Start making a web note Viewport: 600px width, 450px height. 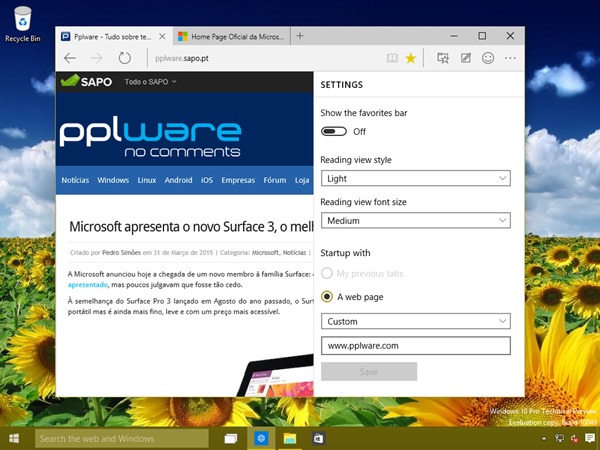[x=465, y=58]
